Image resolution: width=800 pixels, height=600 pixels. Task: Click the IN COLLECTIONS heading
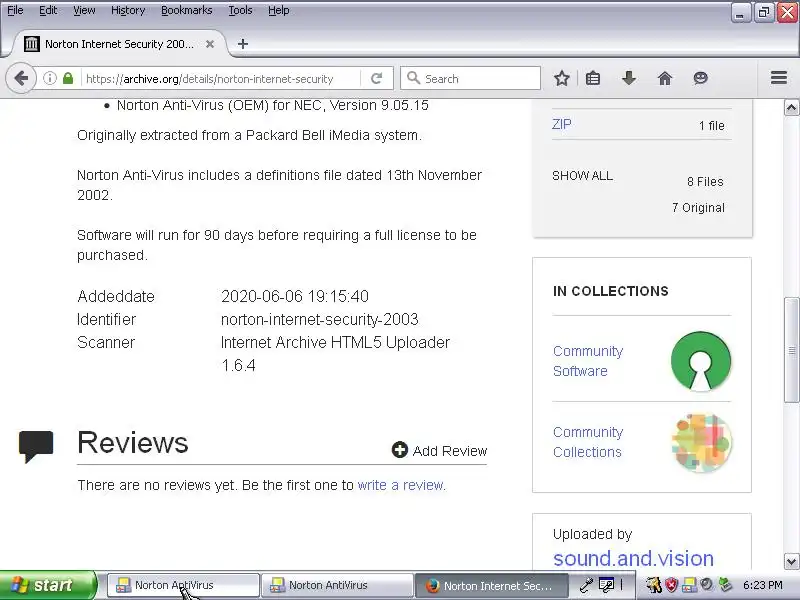[x=611, y=291]
